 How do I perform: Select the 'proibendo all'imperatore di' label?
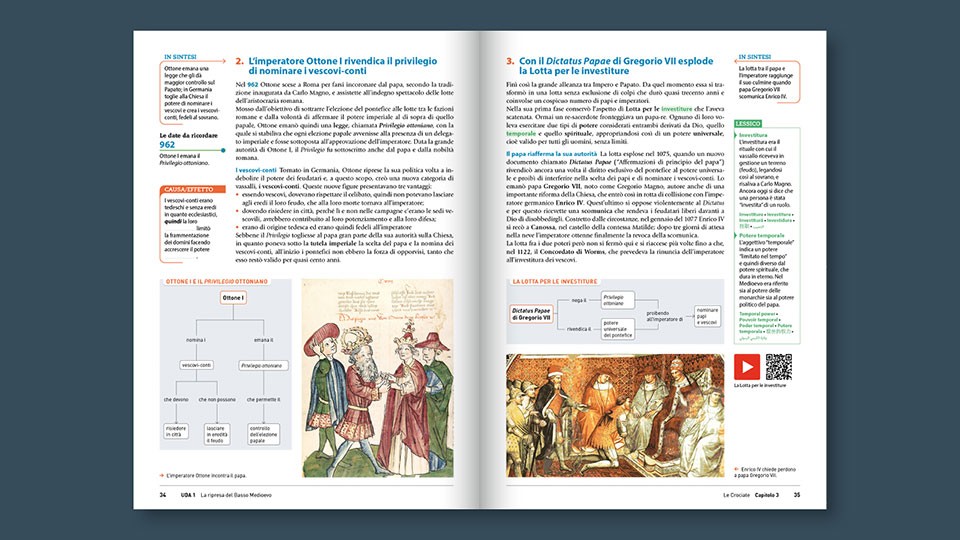[x=664, y=316]
